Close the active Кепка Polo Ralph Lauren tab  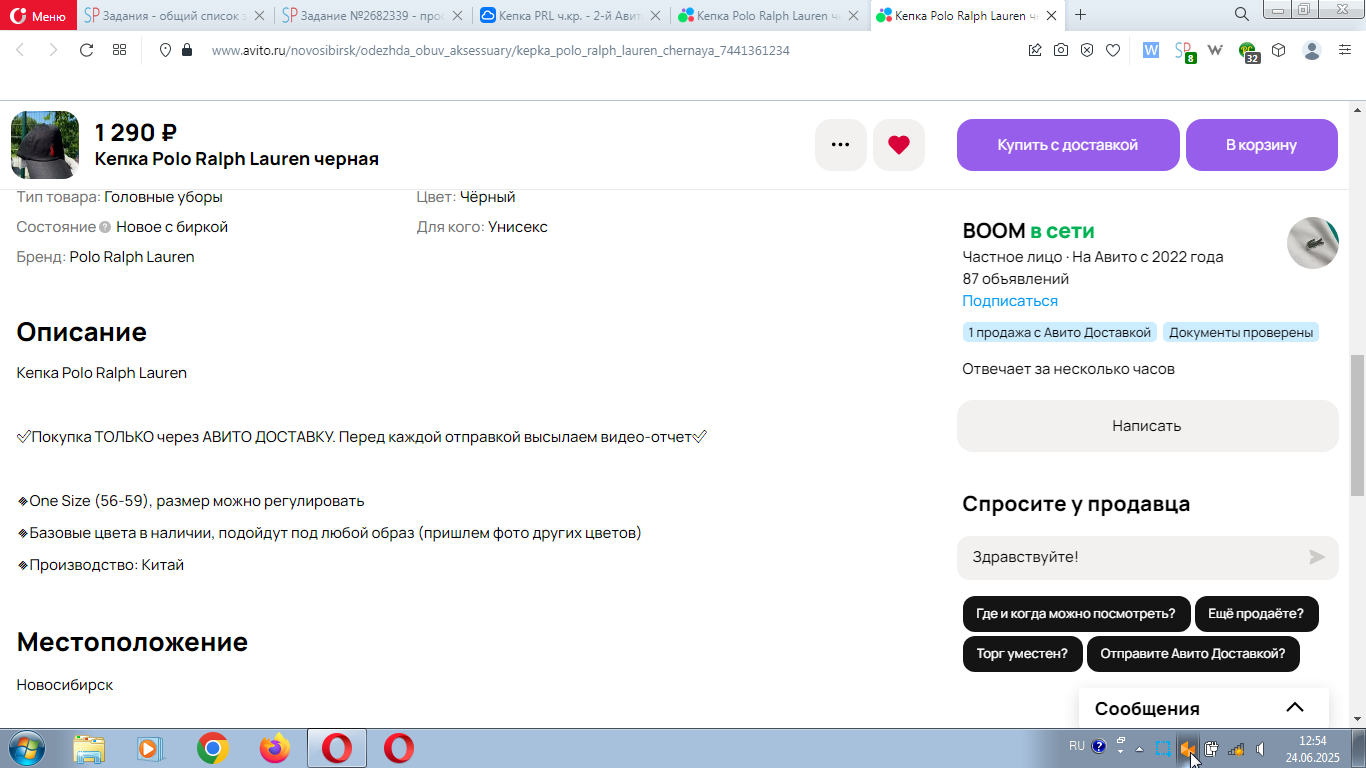1053,15
